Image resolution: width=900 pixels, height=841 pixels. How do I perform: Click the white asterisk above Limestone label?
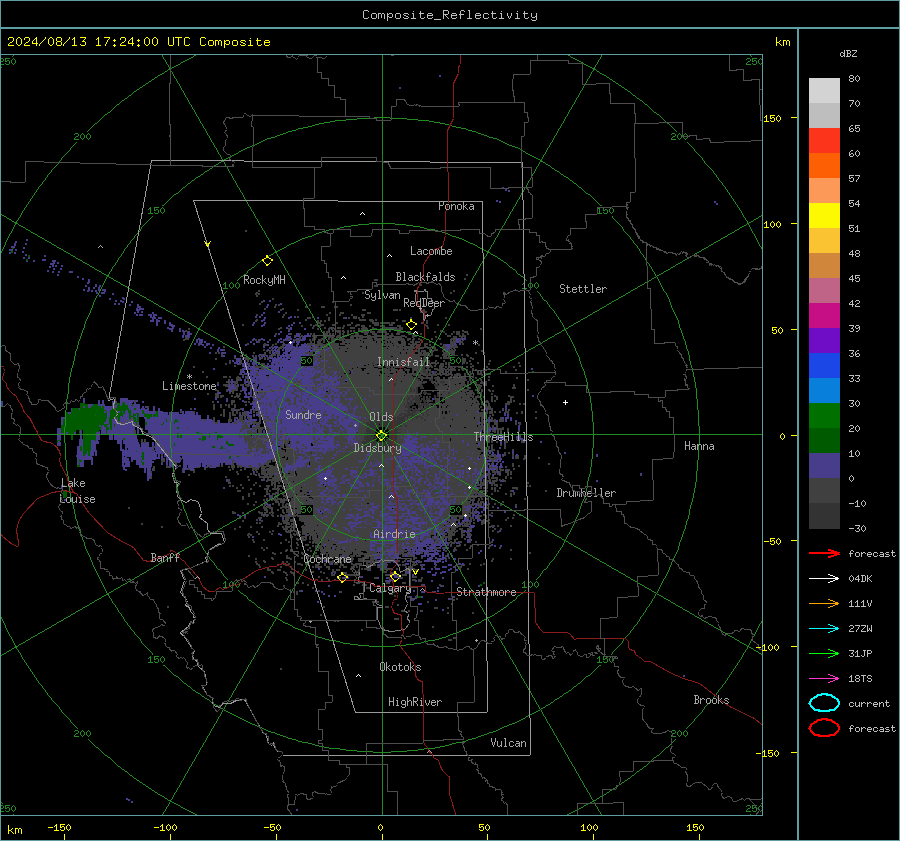189,377
